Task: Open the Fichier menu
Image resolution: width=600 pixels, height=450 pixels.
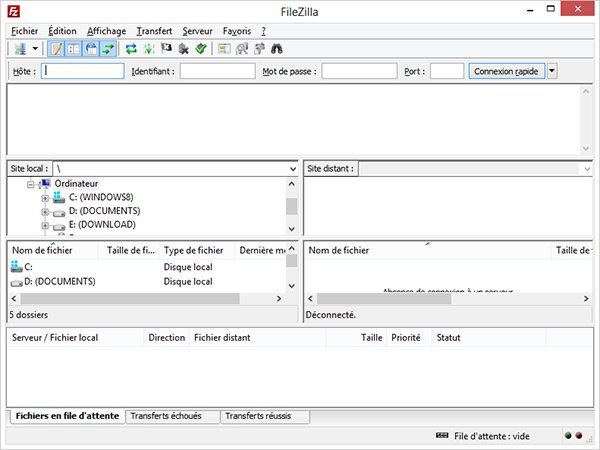Action: tap(24, 31)
